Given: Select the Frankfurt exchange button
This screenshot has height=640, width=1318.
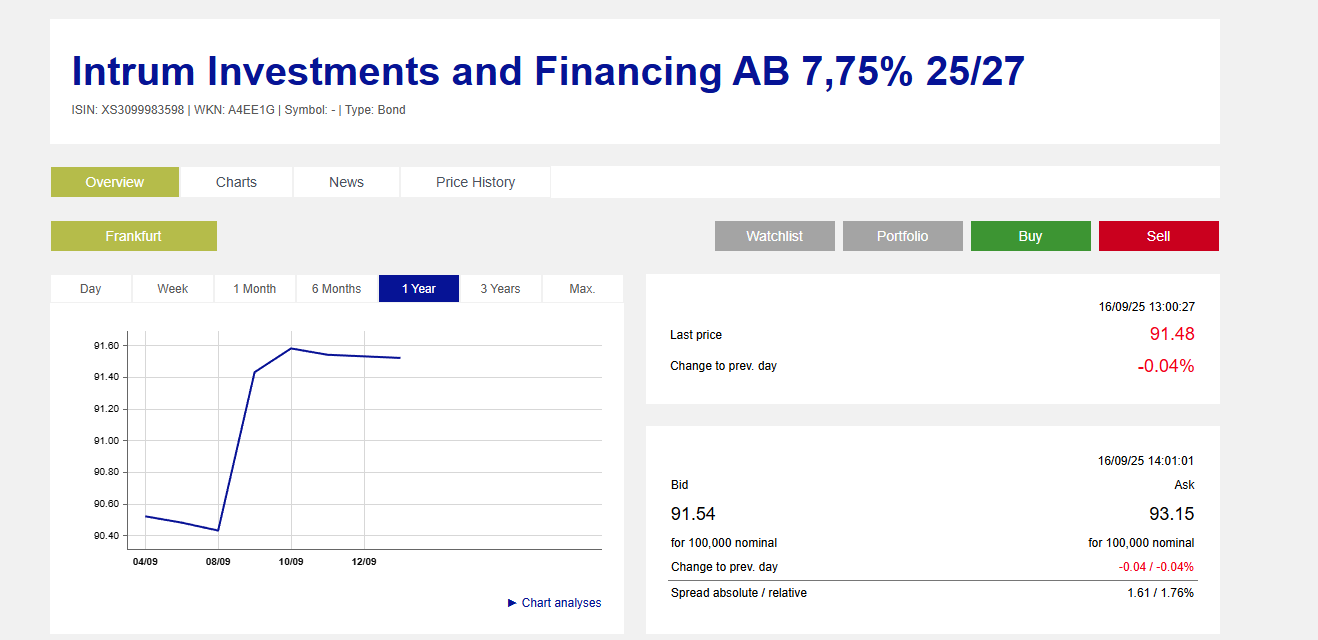Looking at the screenshot, I should (133, 236).
